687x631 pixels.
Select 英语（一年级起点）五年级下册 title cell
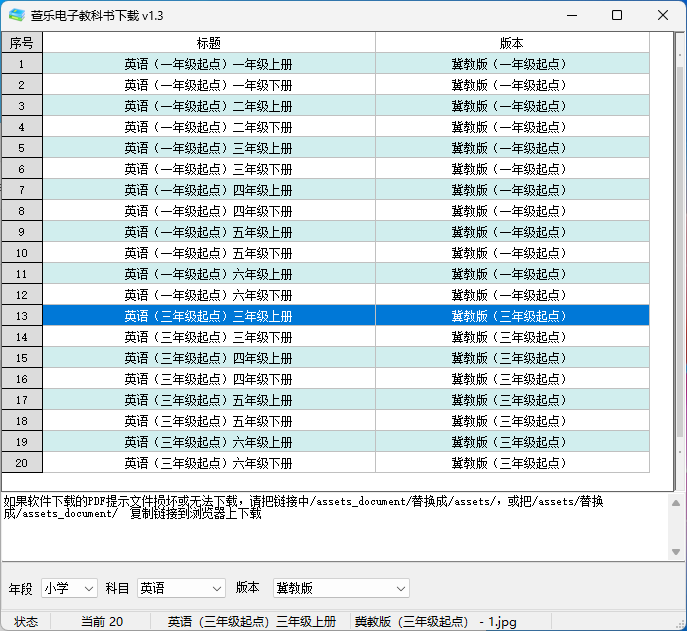pos(209,253)
